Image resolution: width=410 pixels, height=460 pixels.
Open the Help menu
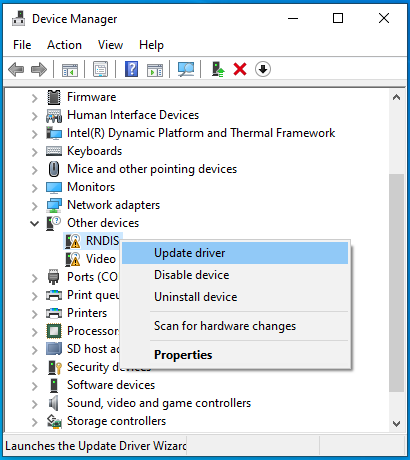pyautogui.click(x=151, y=45)
